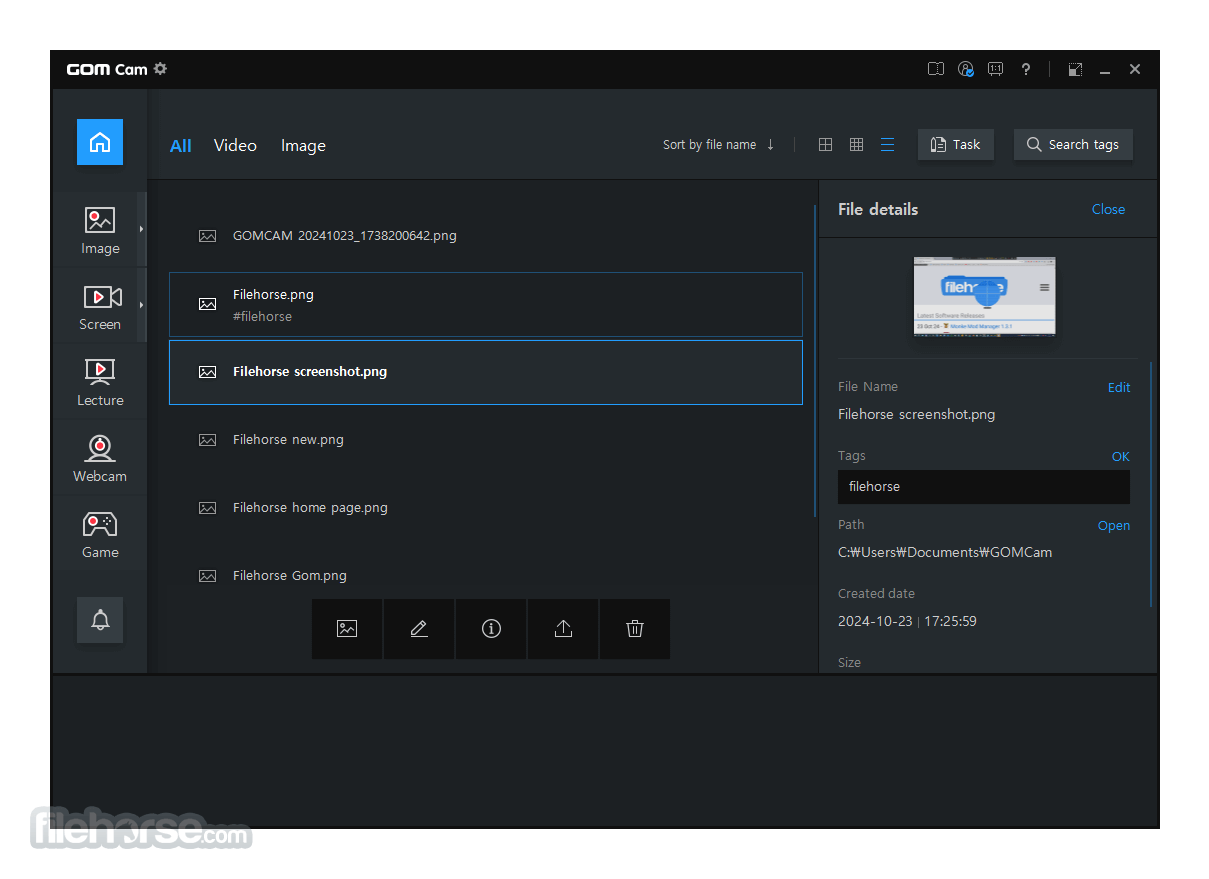Screen dimensions: 1209x879
Task: Edit the selected file with pencil icon
Action: [x=419, y=629]
